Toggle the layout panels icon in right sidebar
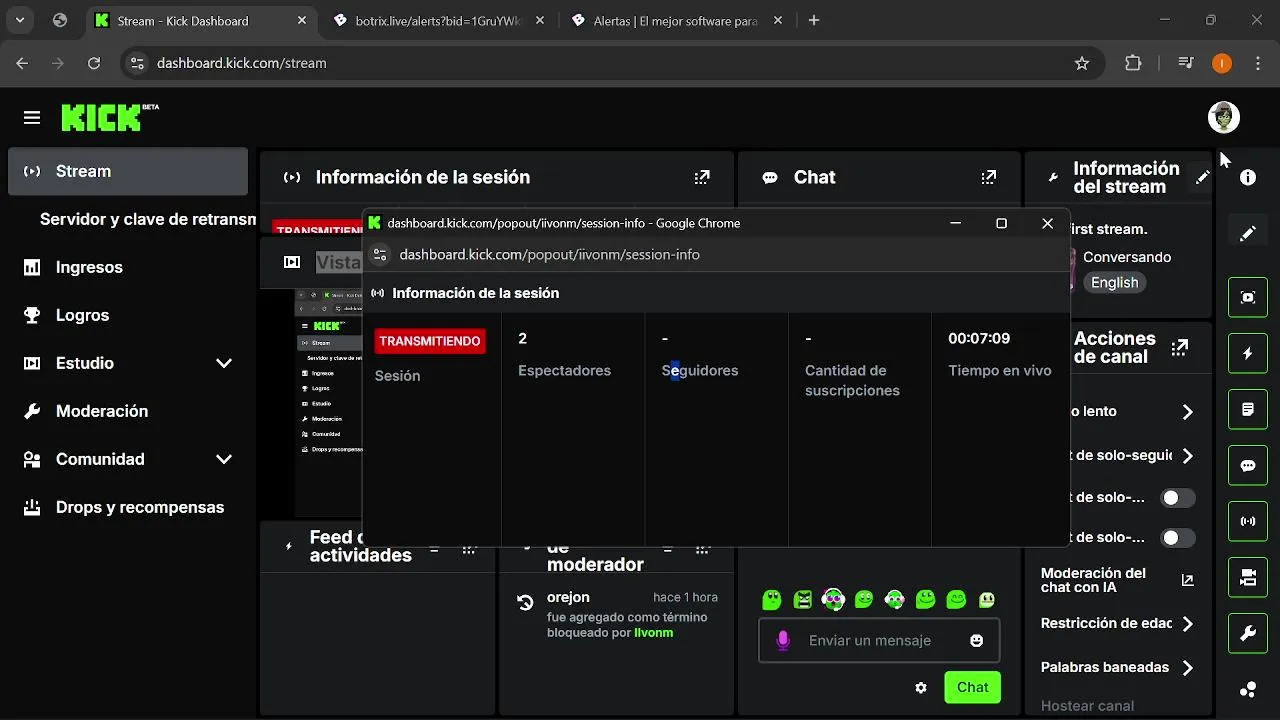 coord(1248,577)
